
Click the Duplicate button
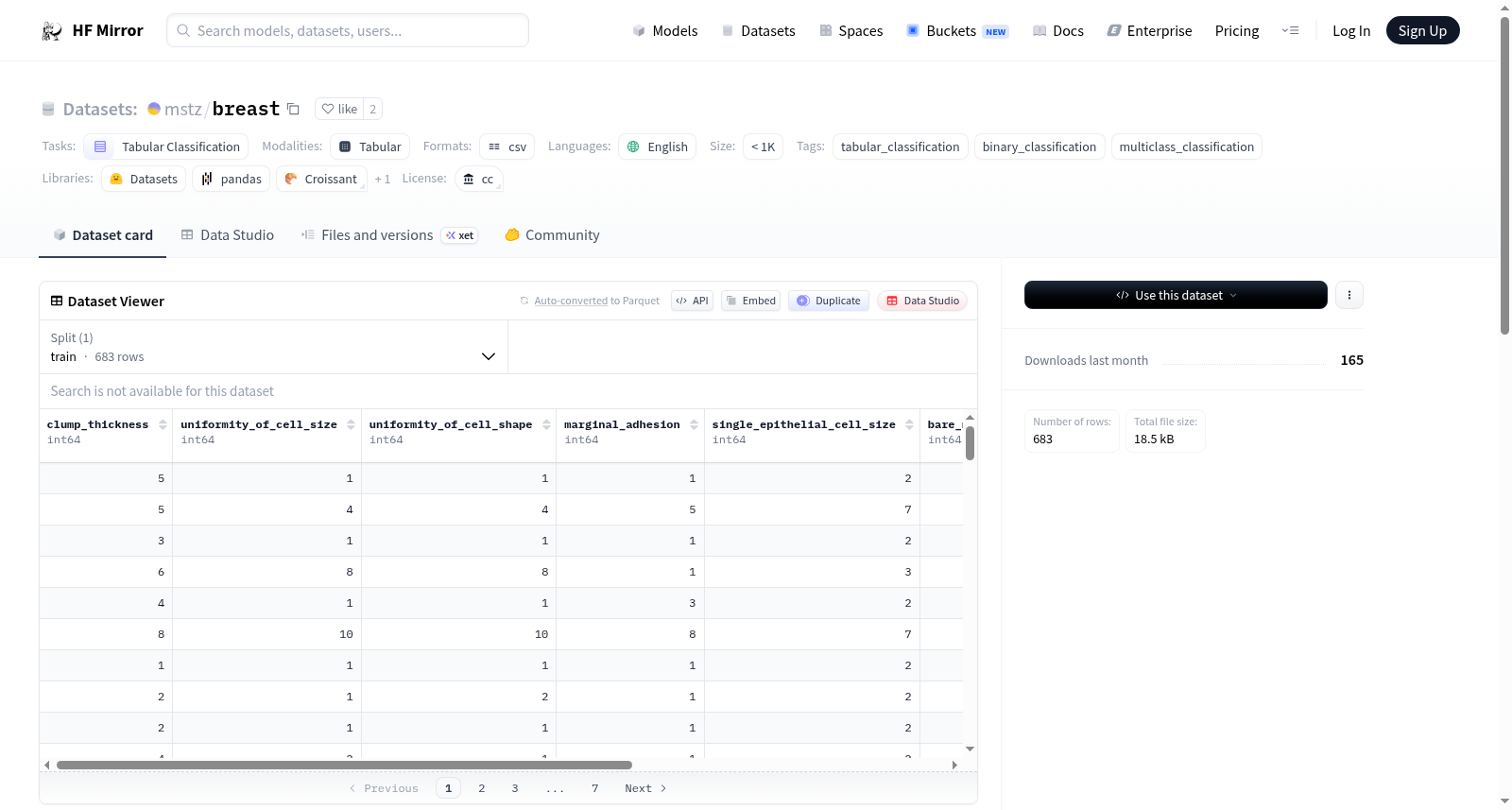829,301
